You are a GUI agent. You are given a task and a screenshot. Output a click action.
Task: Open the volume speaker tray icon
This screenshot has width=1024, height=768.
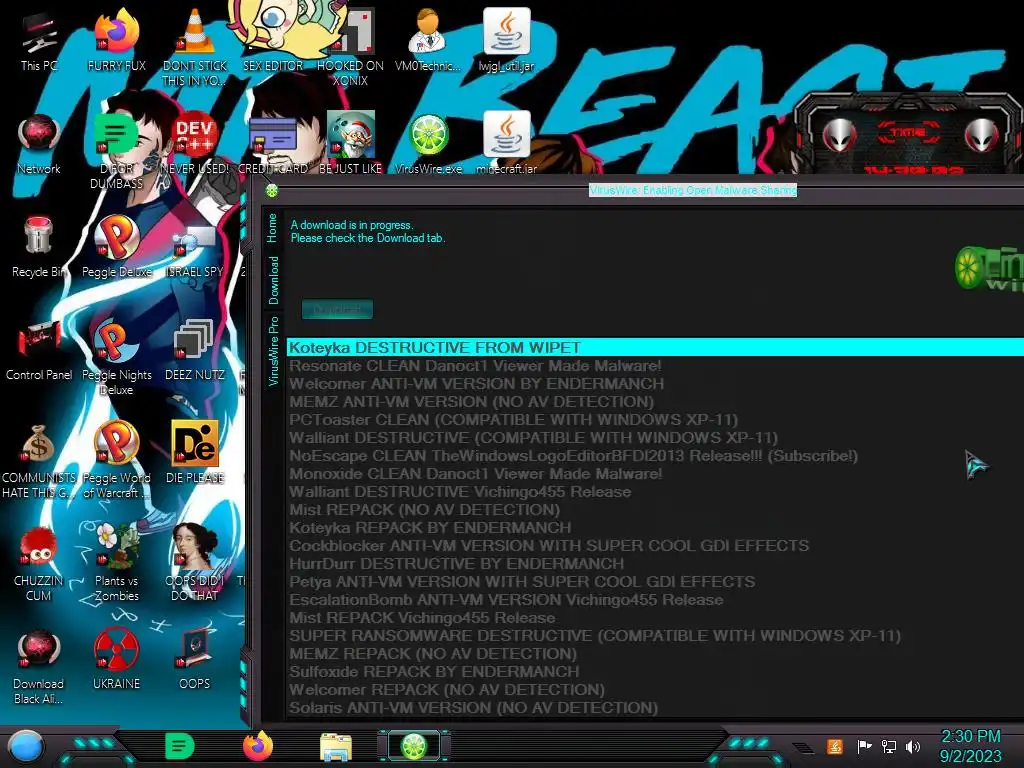pos(913,746)
